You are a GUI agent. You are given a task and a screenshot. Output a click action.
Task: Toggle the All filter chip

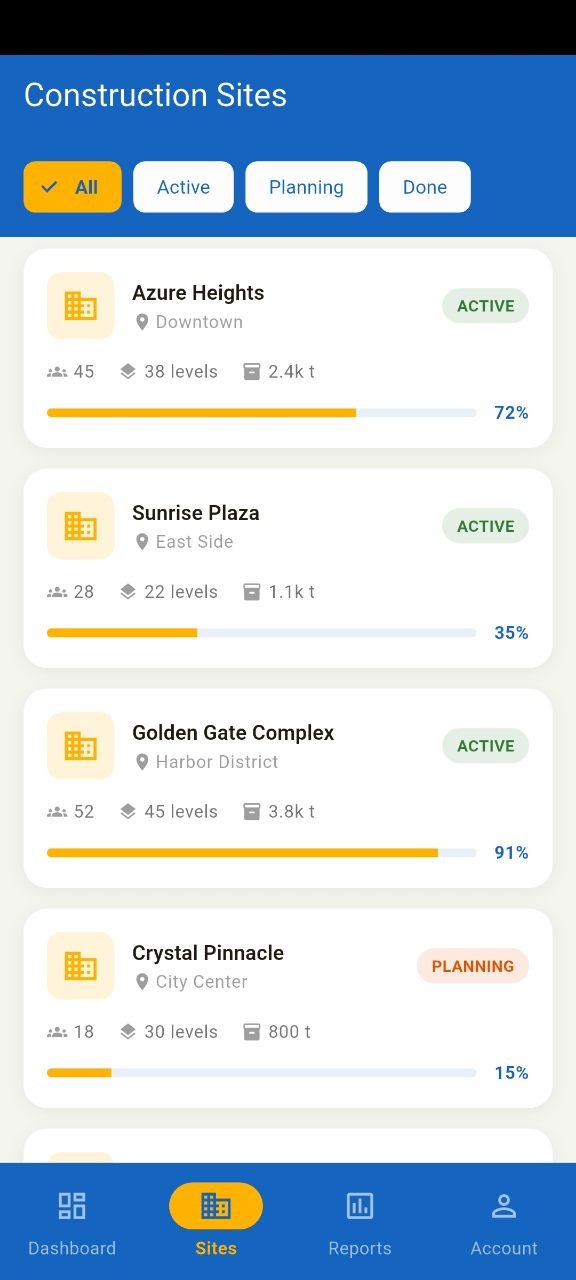tap(72, 187)
